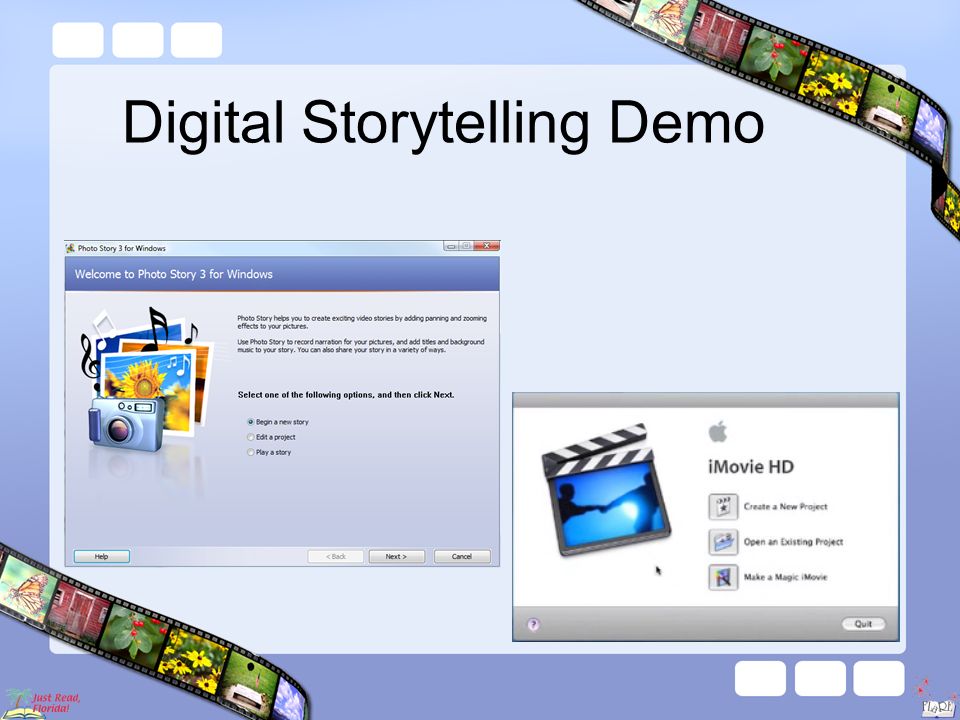The width and height of the screenshot is (960, 720).
Task: Click the Just Read, Florida! logo
Action: coord(42,703)
